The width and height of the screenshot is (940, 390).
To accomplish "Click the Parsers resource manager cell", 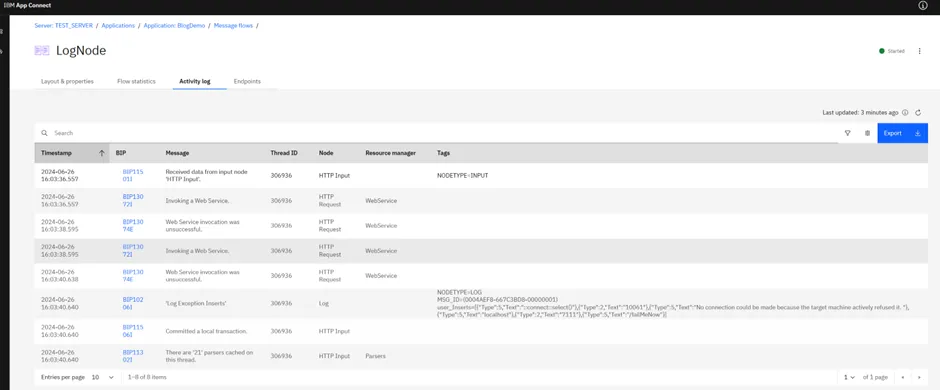I will click(x=375, y=356).
